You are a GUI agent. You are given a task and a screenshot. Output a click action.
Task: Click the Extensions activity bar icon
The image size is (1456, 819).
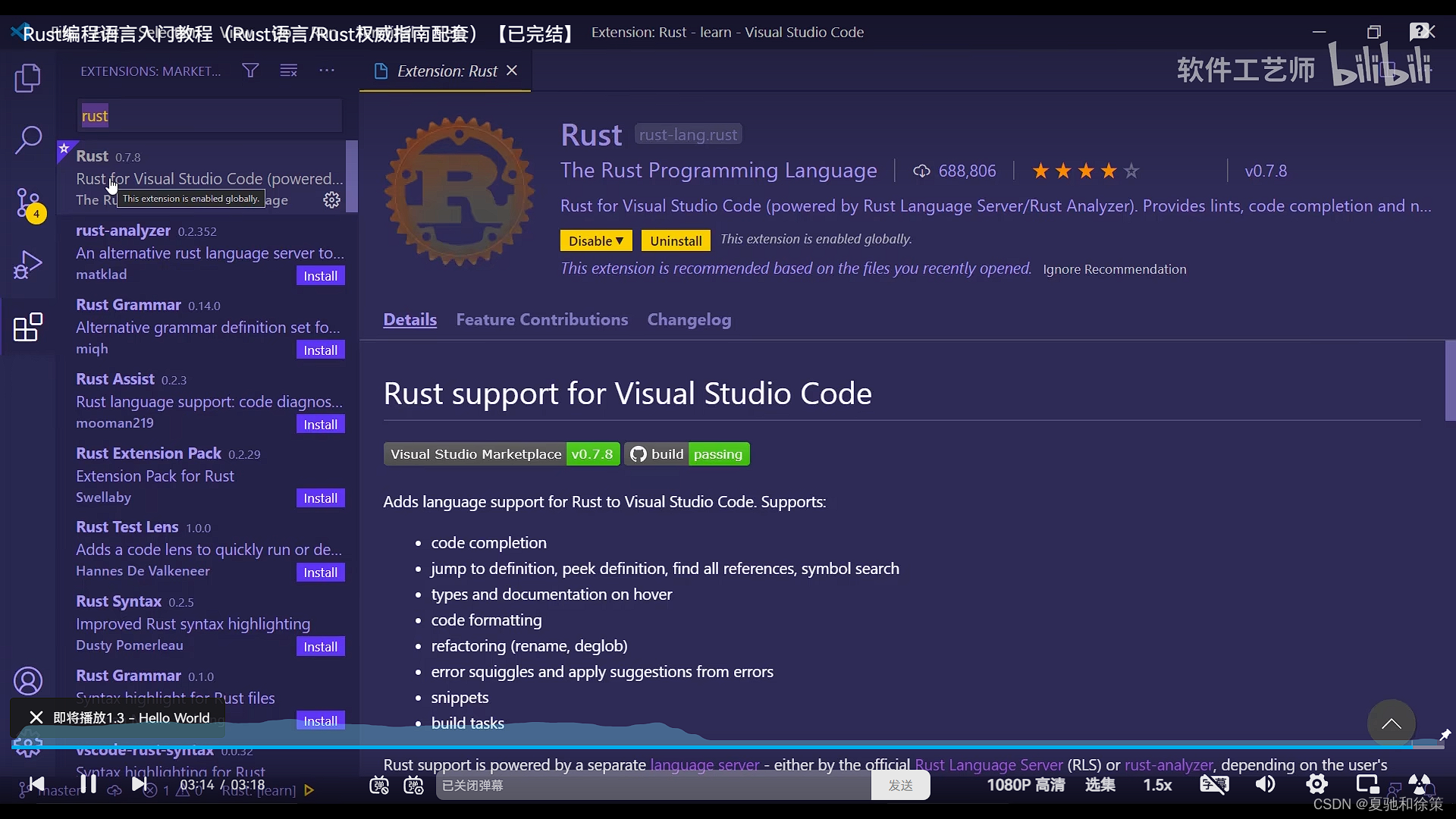point(28,328)
